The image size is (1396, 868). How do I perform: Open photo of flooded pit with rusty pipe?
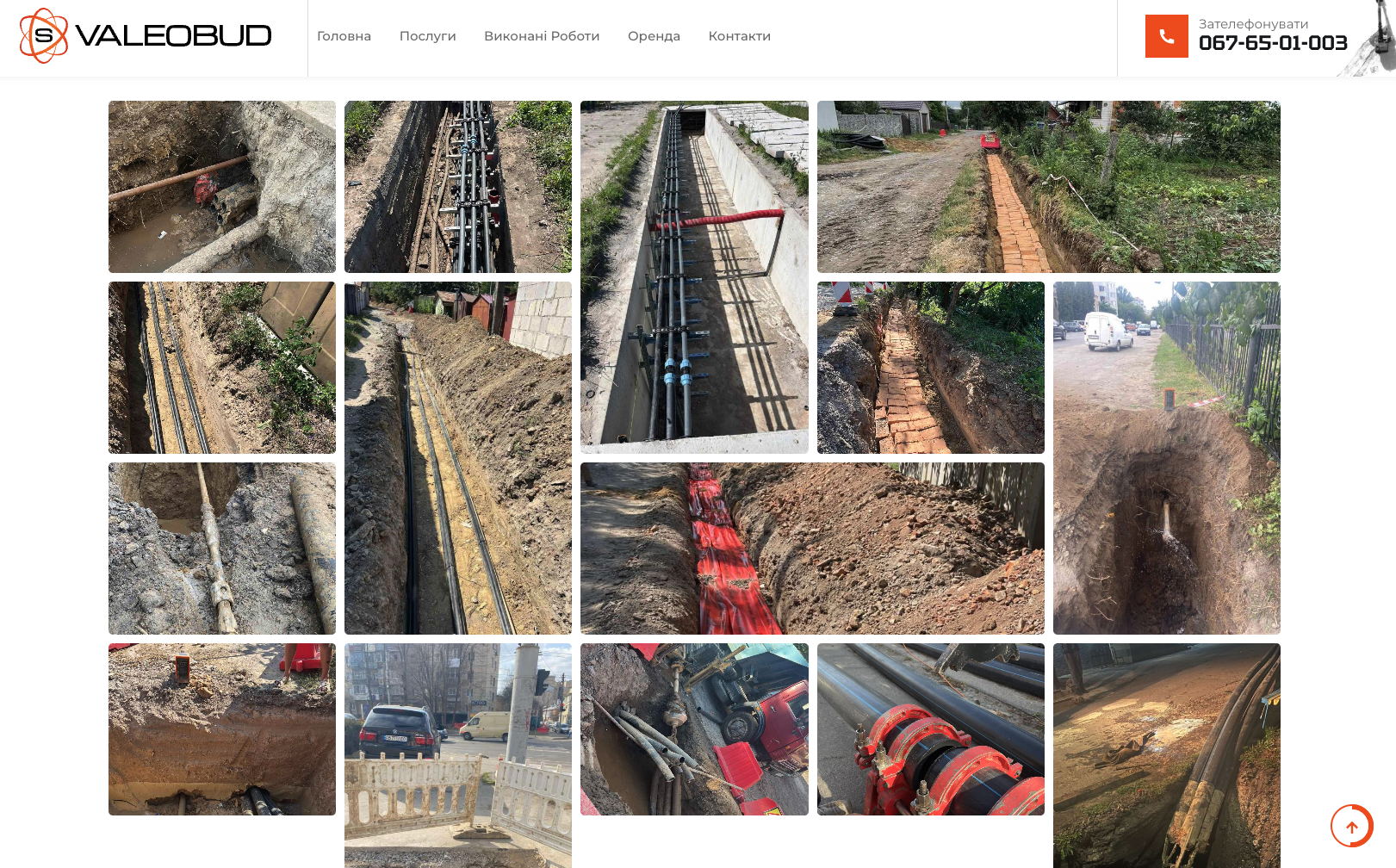coord(221,187)
